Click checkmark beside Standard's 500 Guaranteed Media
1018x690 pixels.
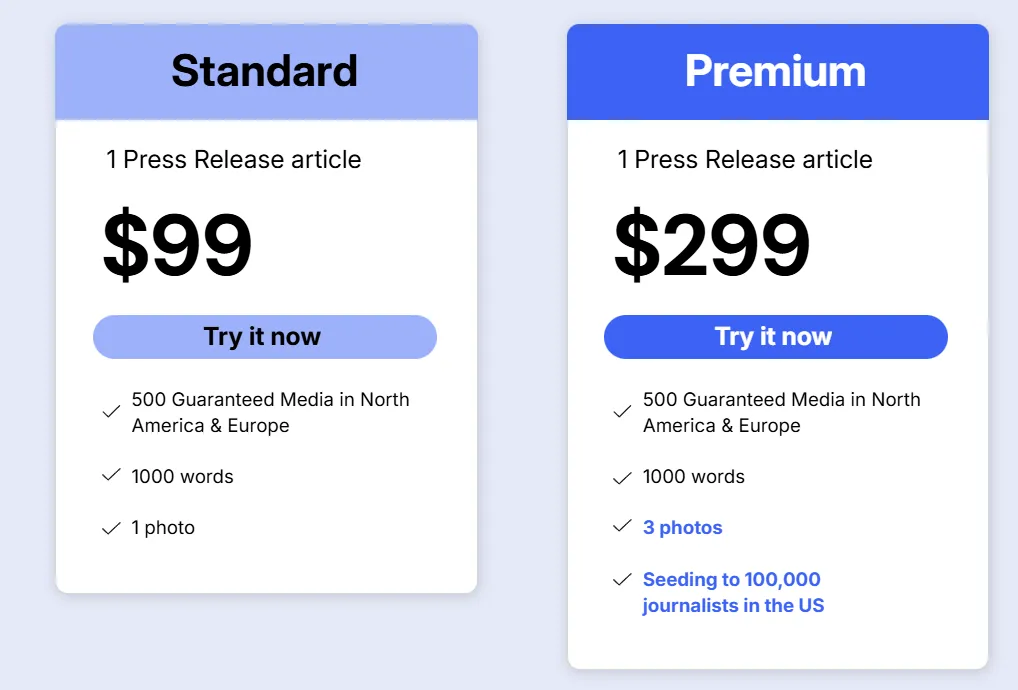(111, 411)
